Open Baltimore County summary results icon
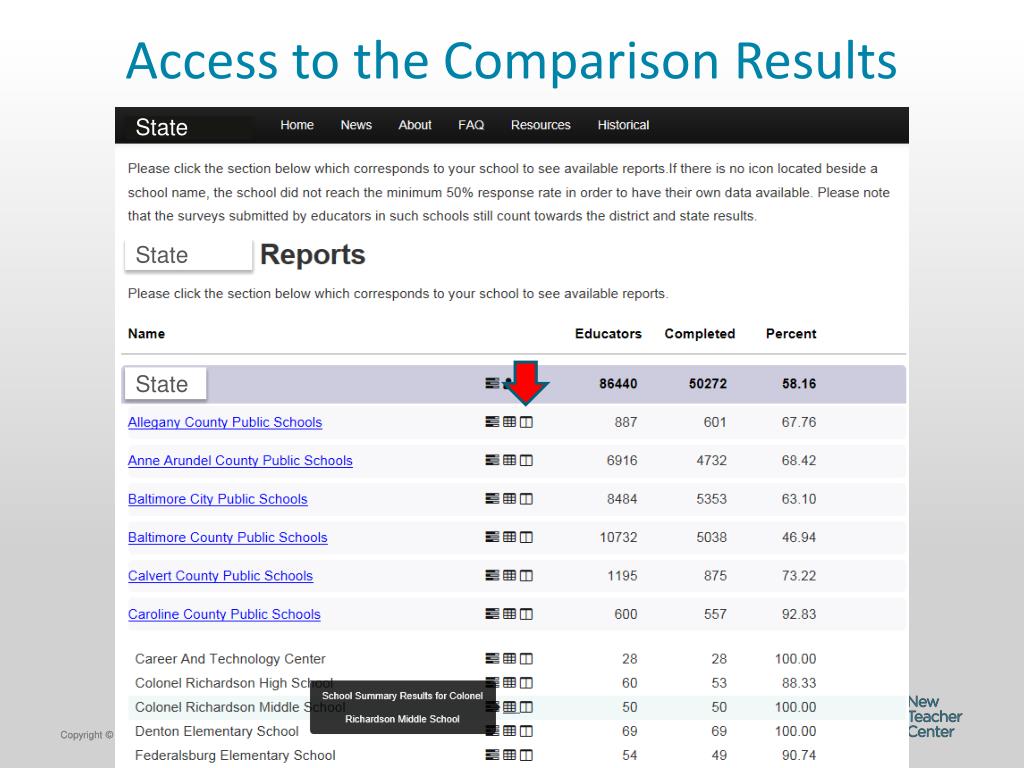Image resolution: width=1024 pixels, height=768 pixels. click(492, 537)
